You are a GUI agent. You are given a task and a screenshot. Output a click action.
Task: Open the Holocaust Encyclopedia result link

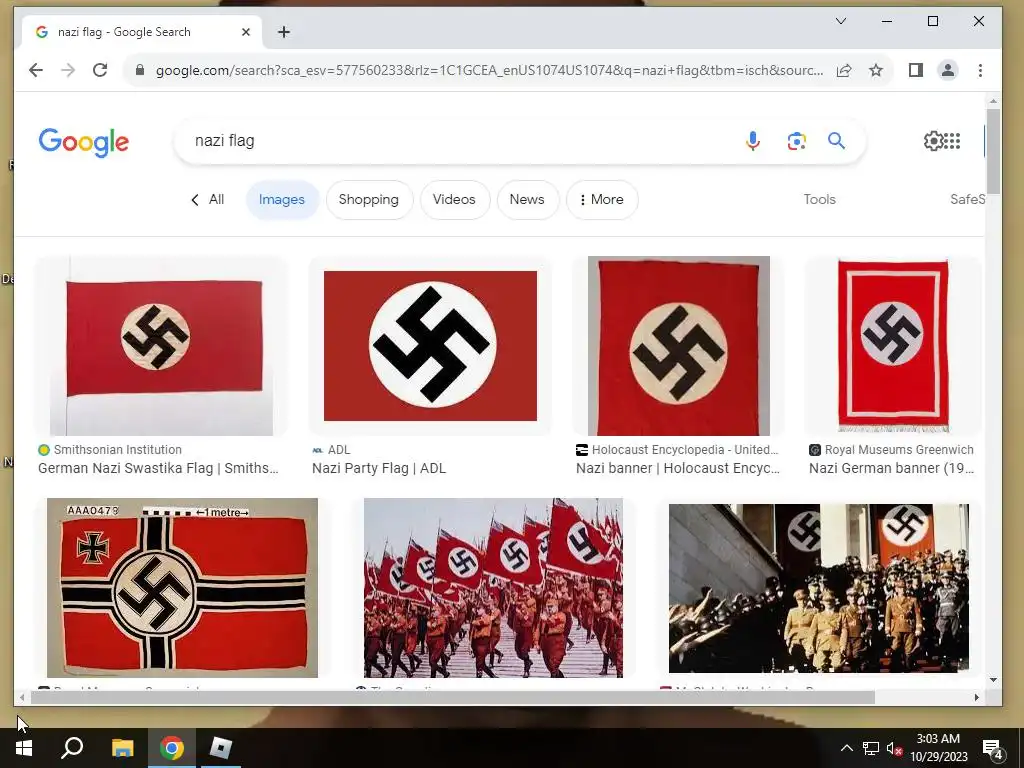click(x=678, y=468)
